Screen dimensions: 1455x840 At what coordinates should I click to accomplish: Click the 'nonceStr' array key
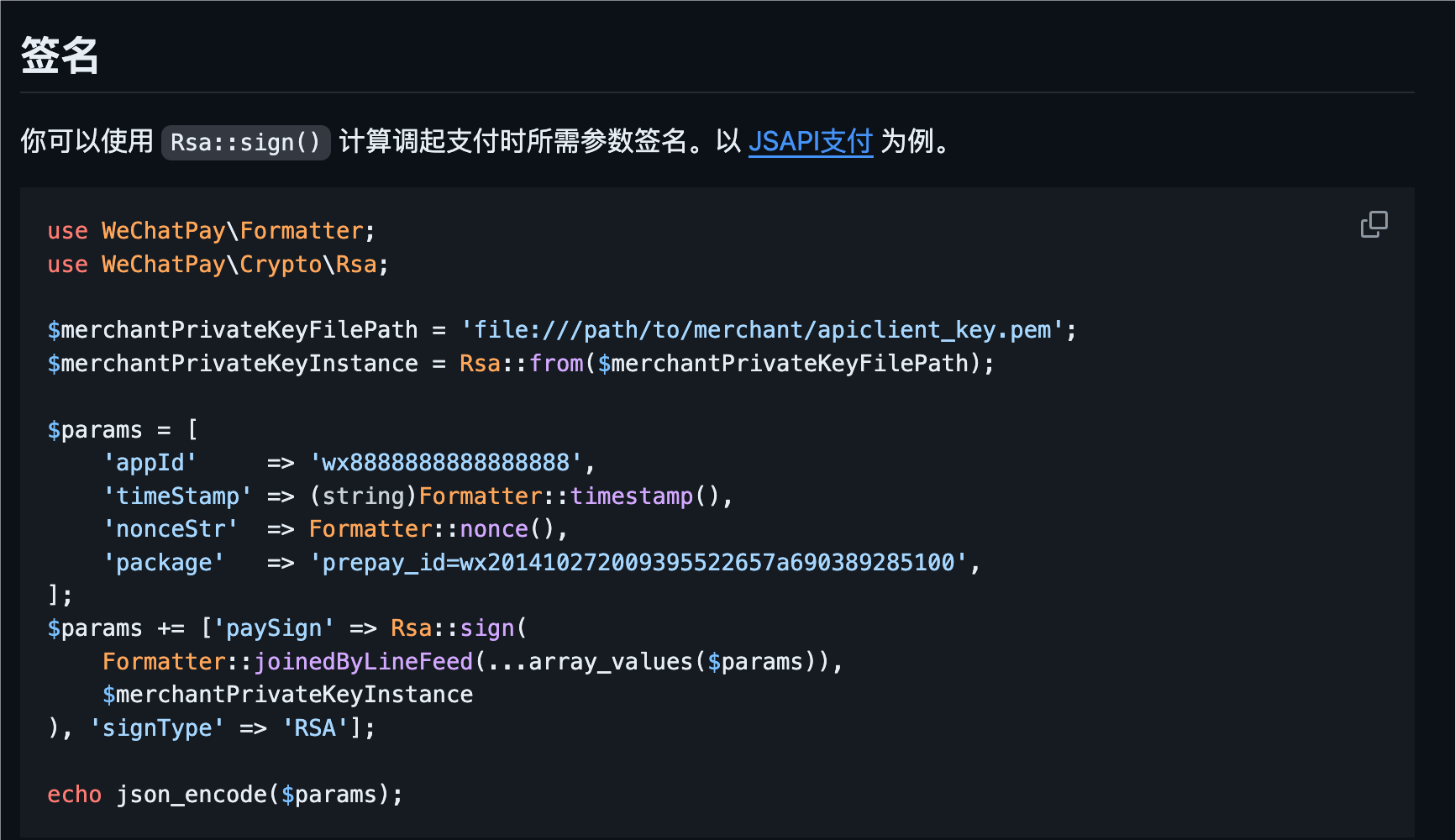pyautogui.click(x=171, y=529)
